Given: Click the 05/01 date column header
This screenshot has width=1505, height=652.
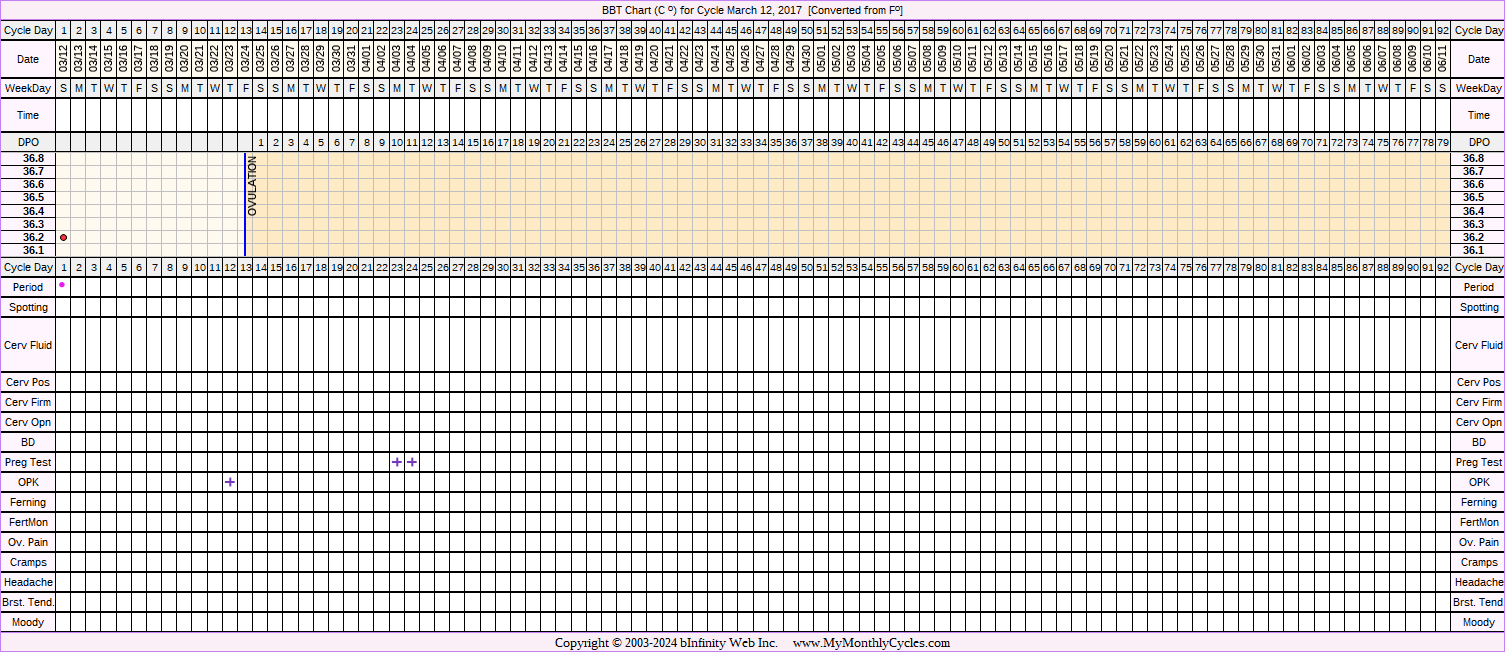Looking at the screenshot, I should pos(821,59).
